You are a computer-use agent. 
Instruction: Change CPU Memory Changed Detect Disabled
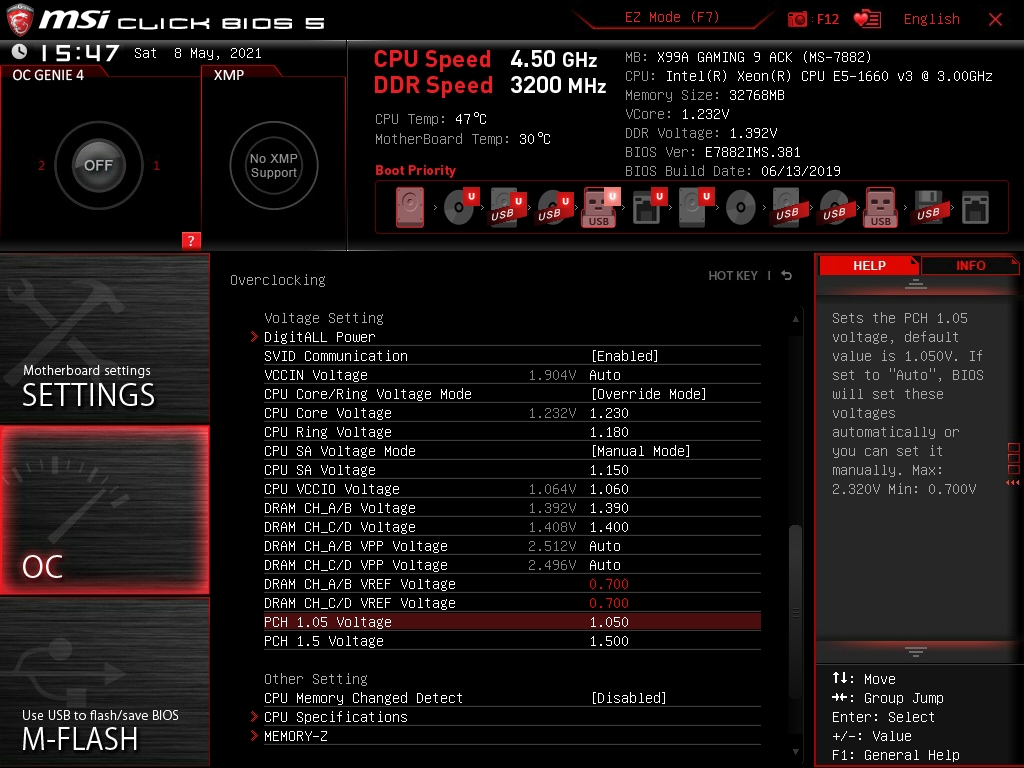click(x=628, y=697)
